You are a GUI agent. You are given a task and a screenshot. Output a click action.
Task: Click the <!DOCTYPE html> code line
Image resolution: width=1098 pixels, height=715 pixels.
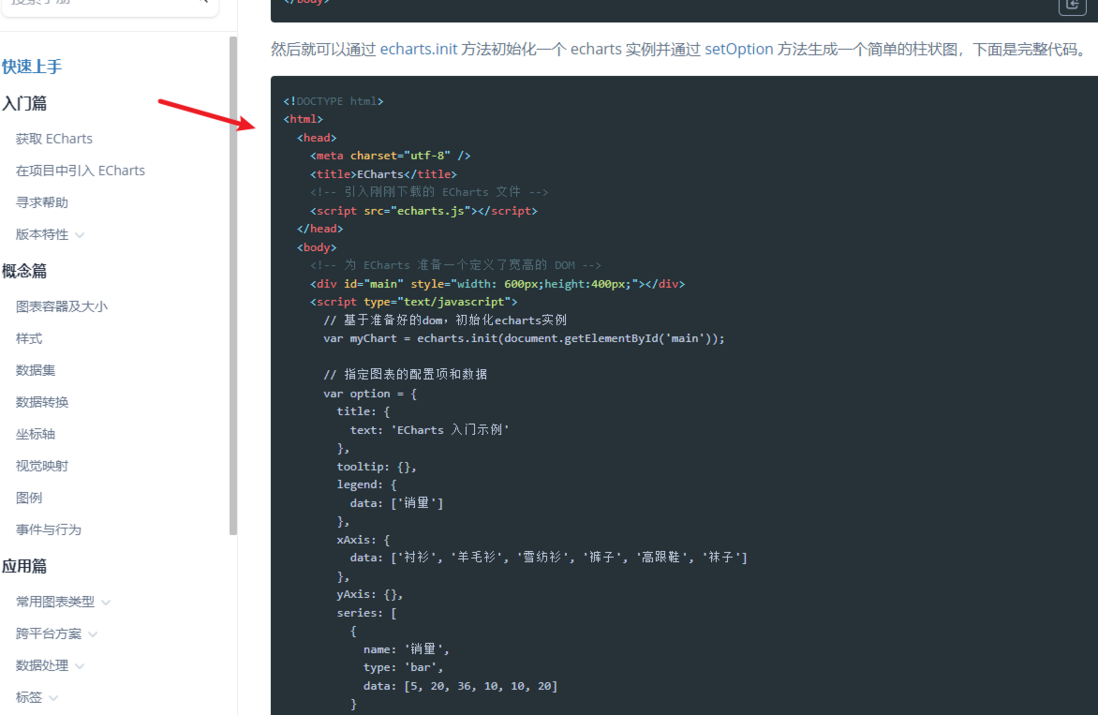pyautogui.click(x=333, y=101)
